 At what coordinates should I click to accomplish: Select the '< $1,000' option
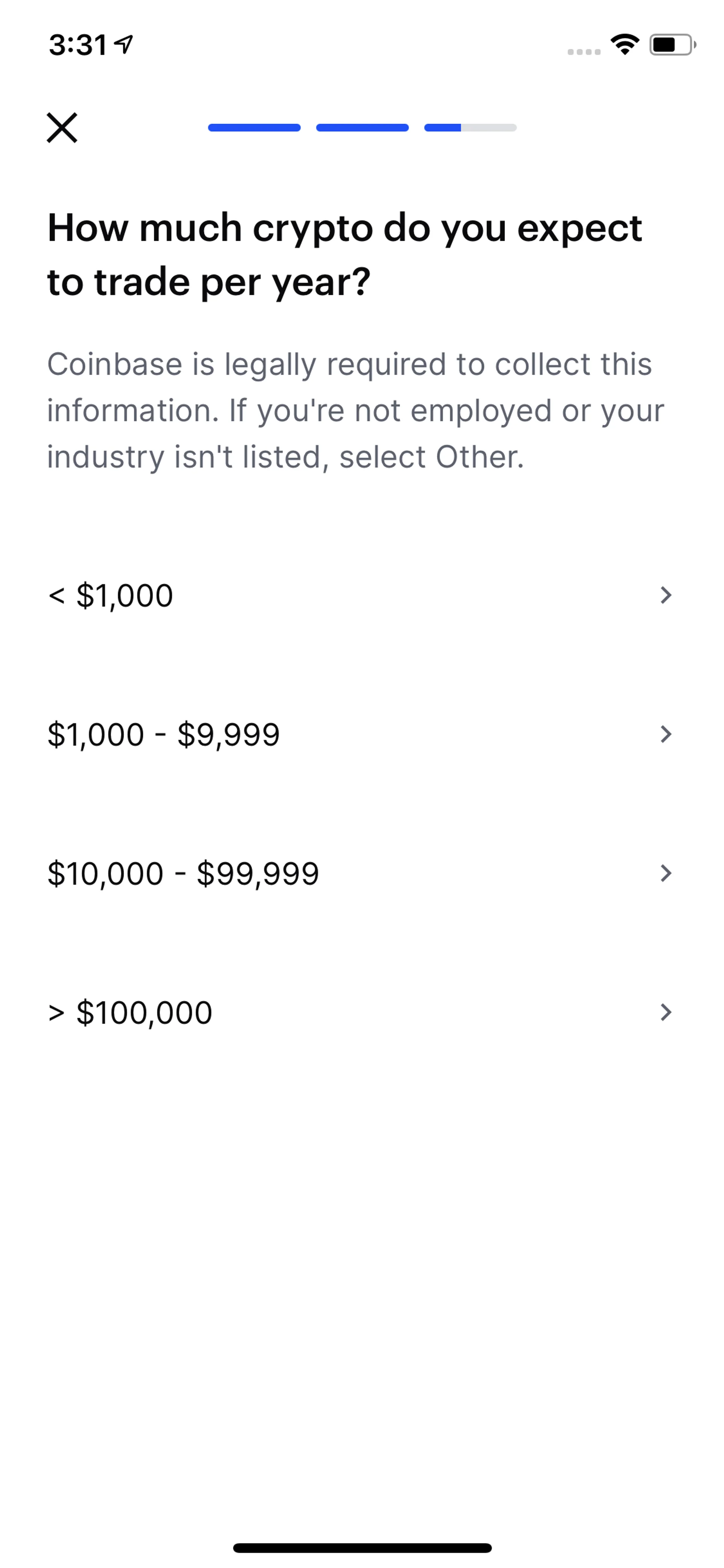(111, 595)
